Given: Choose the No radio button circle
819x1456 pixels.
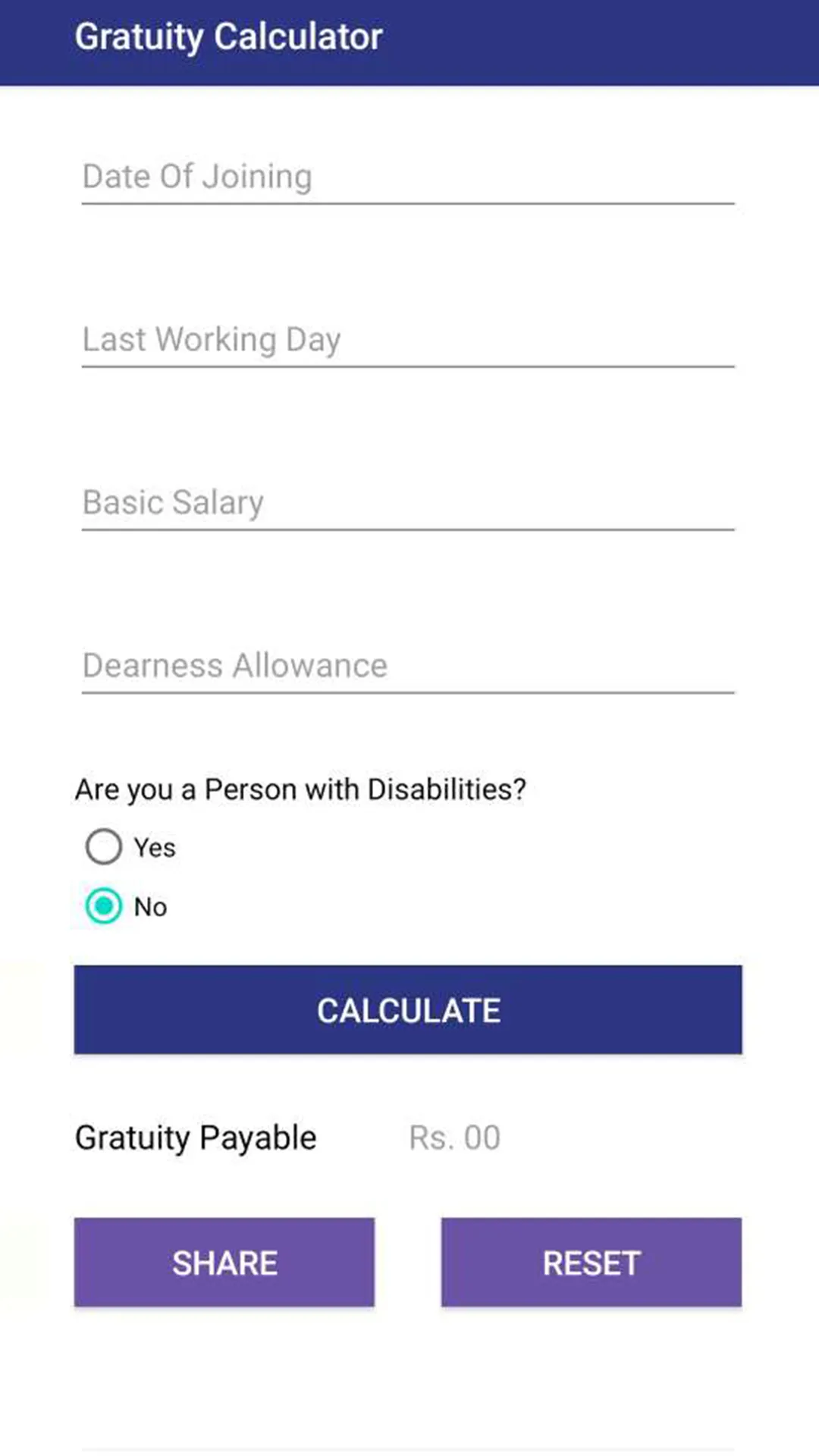Looking at the screenshot, I should [x=103, y=906].
